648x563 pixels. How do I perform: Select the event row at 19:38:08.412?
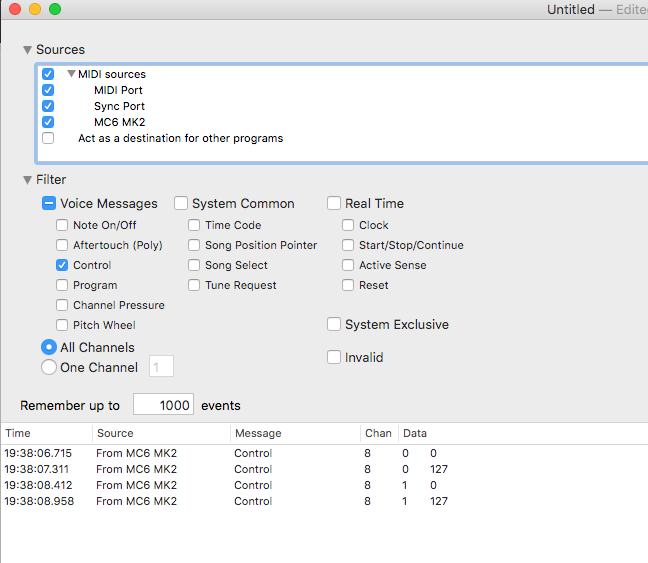tap(325, 485)
